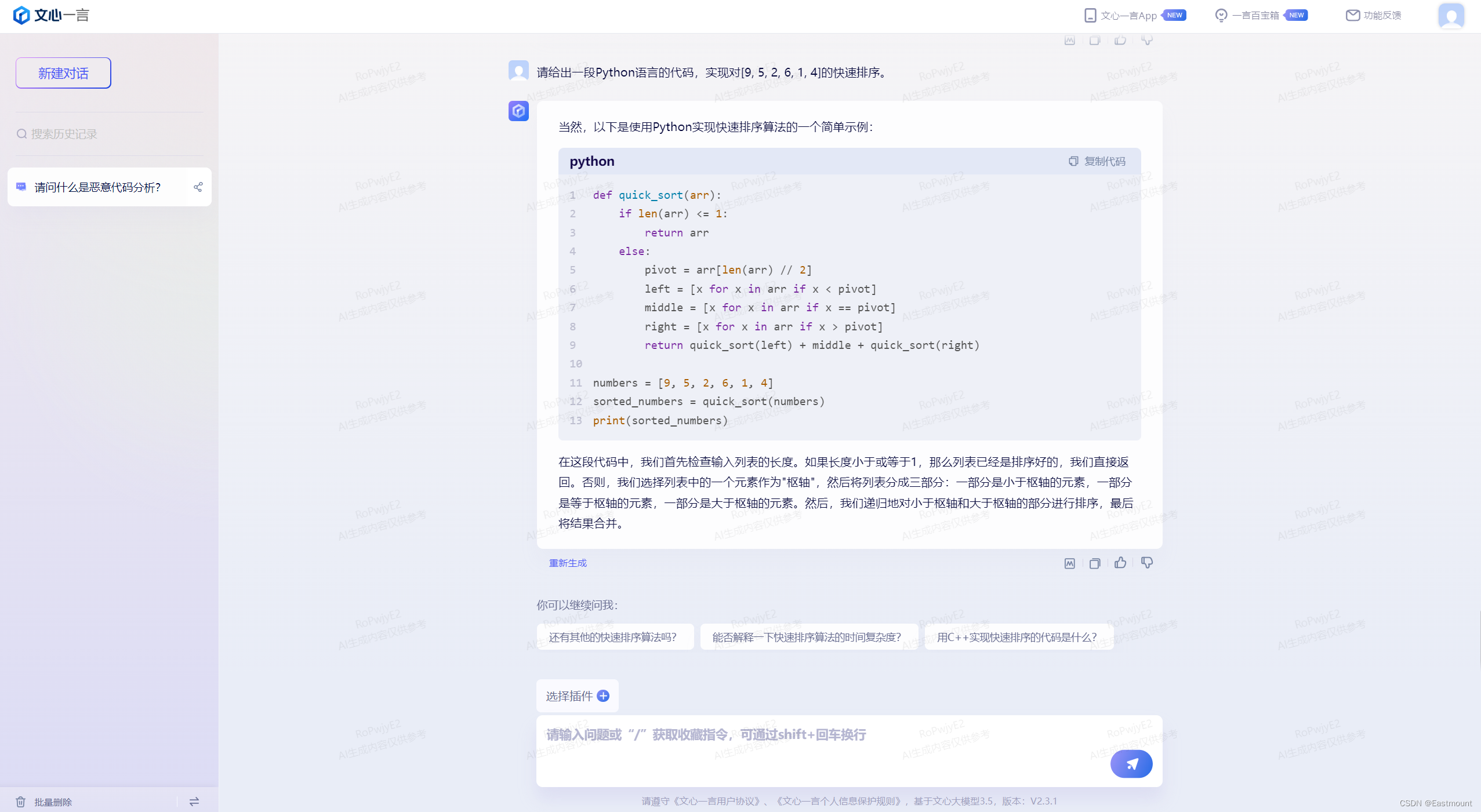Click the 搜索历史记录 search field
This screenshot has height=812, width=1481.
click(64, 134)
